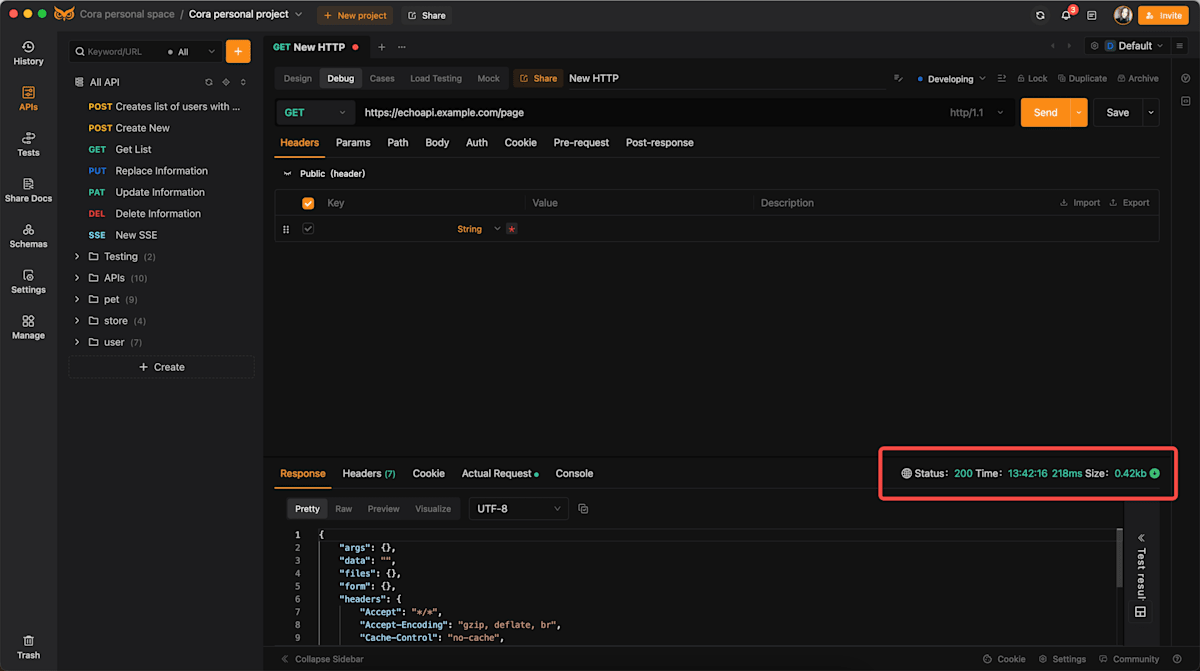Open the UTF-8 encoding dropdown

click(519, 509)
